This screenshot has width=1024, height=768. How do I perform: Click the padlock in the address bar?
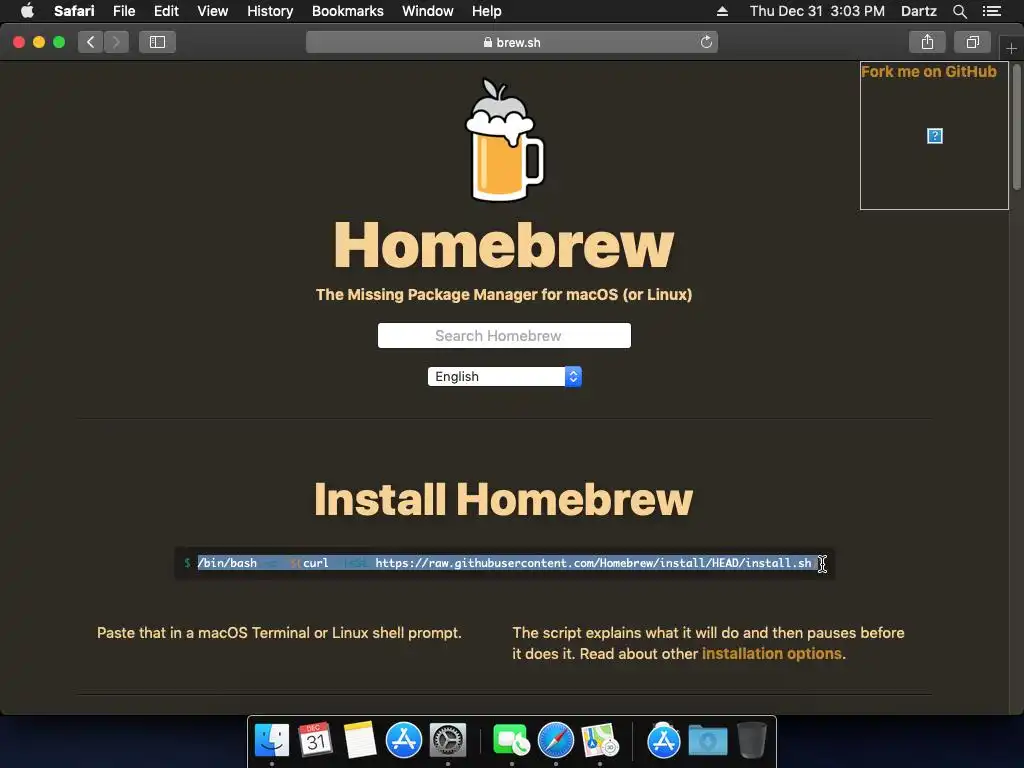tap(488, 42)
